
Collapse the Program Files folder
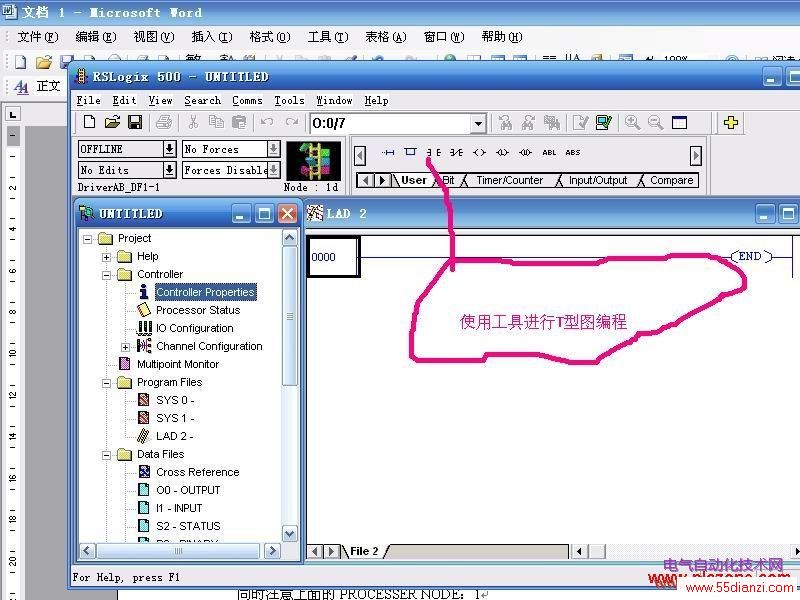tap(106, 383)
